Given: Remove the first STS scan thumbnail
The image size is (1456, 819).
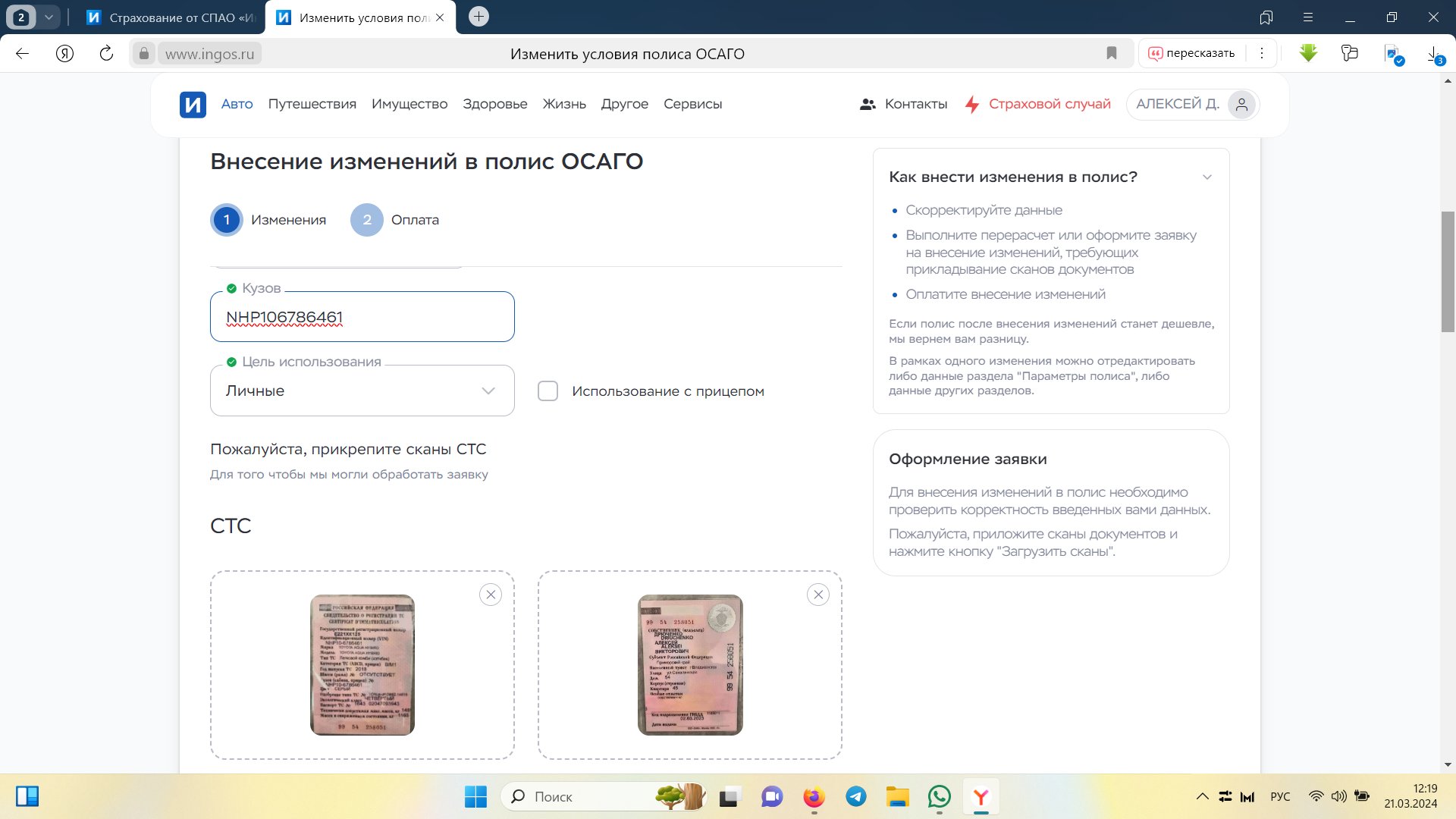Looking at the screenshot, I should pyautogui.click(x=491, y=595).
